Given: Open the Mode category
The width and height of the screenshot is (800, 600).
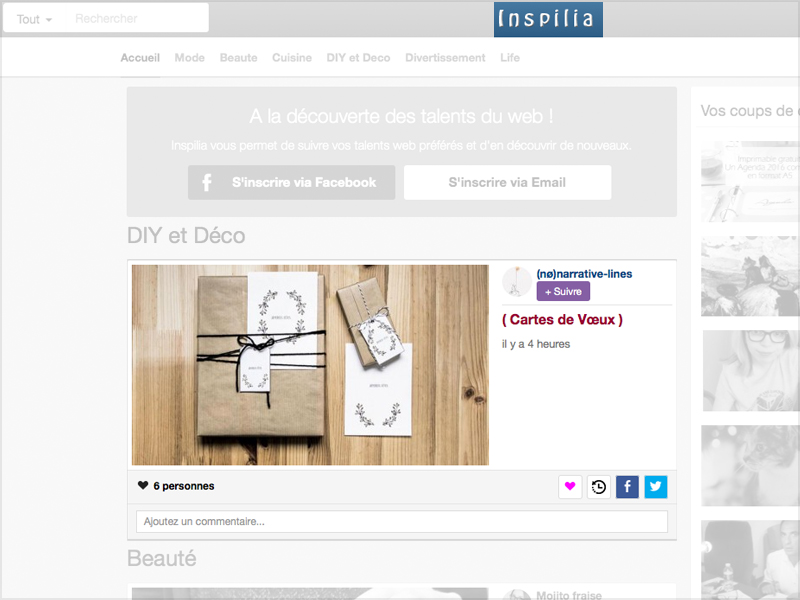Looking at the screenshot, I should (x=189, y=58).
